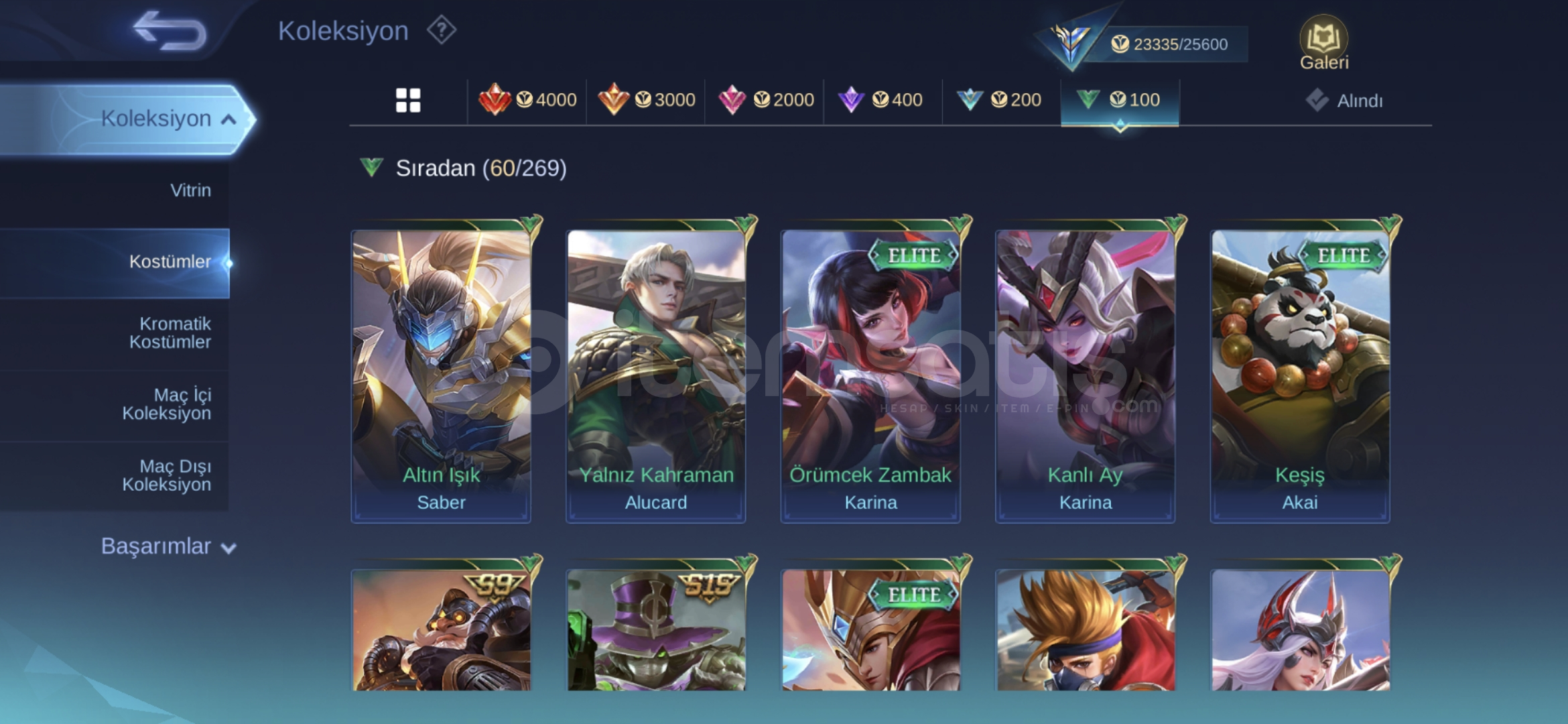
Task: Show all tiers with grid icon
Action: click(x=408, y=101)
